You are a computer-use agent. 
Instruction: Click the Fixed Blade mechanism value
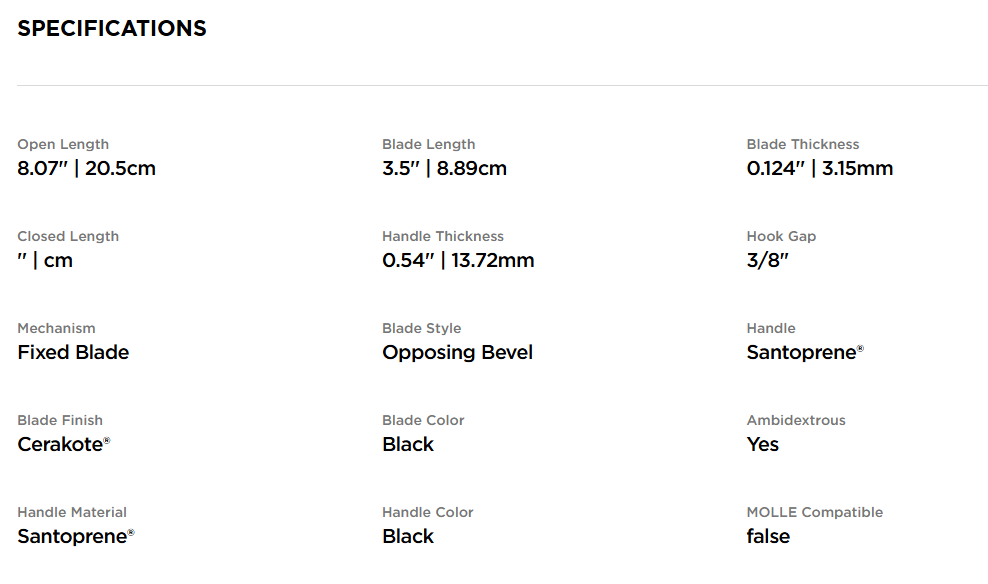pos(73,352)
